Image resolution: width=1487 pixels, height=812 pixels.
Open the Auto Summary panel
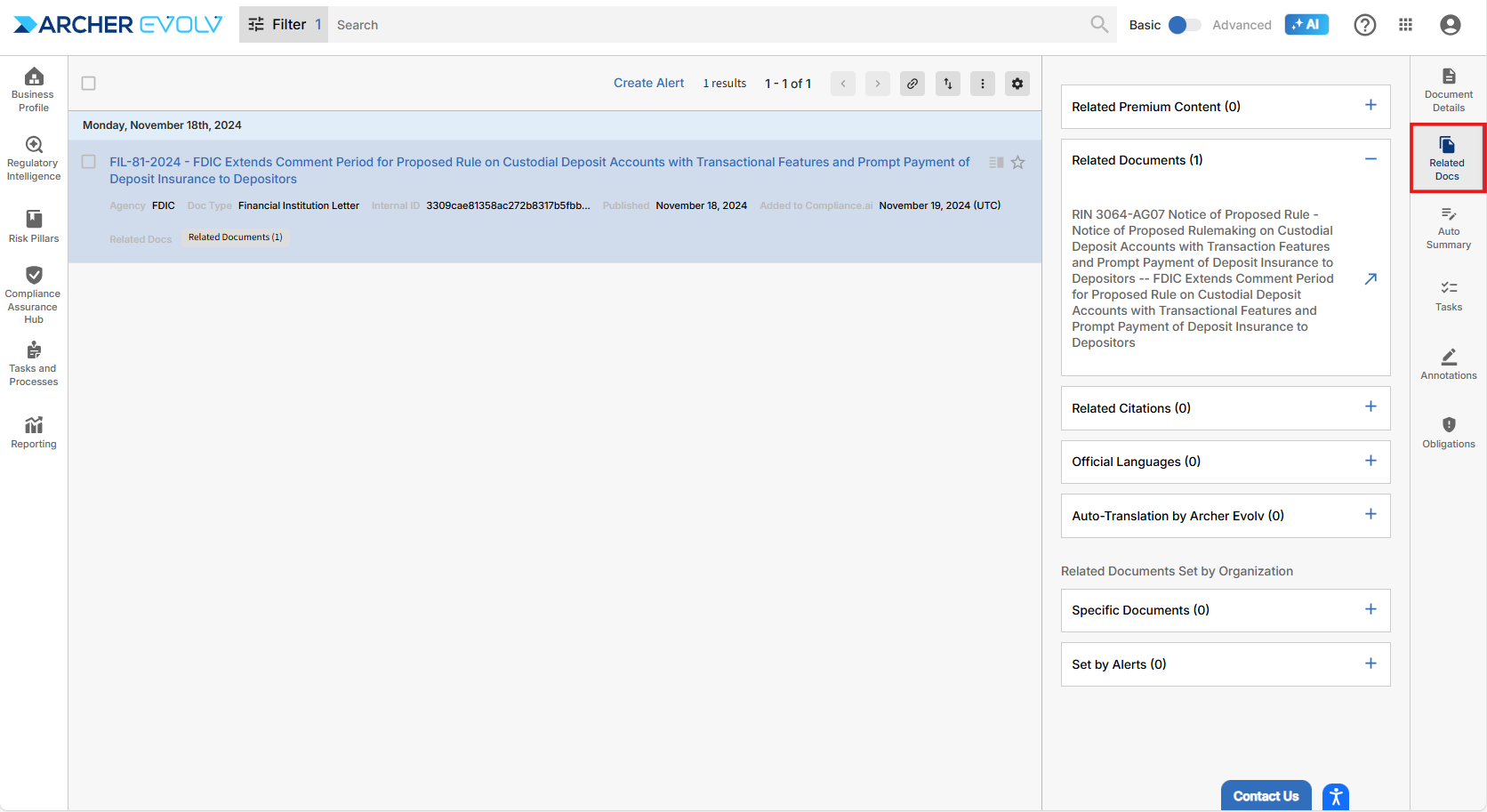(x=1448, y=227)
